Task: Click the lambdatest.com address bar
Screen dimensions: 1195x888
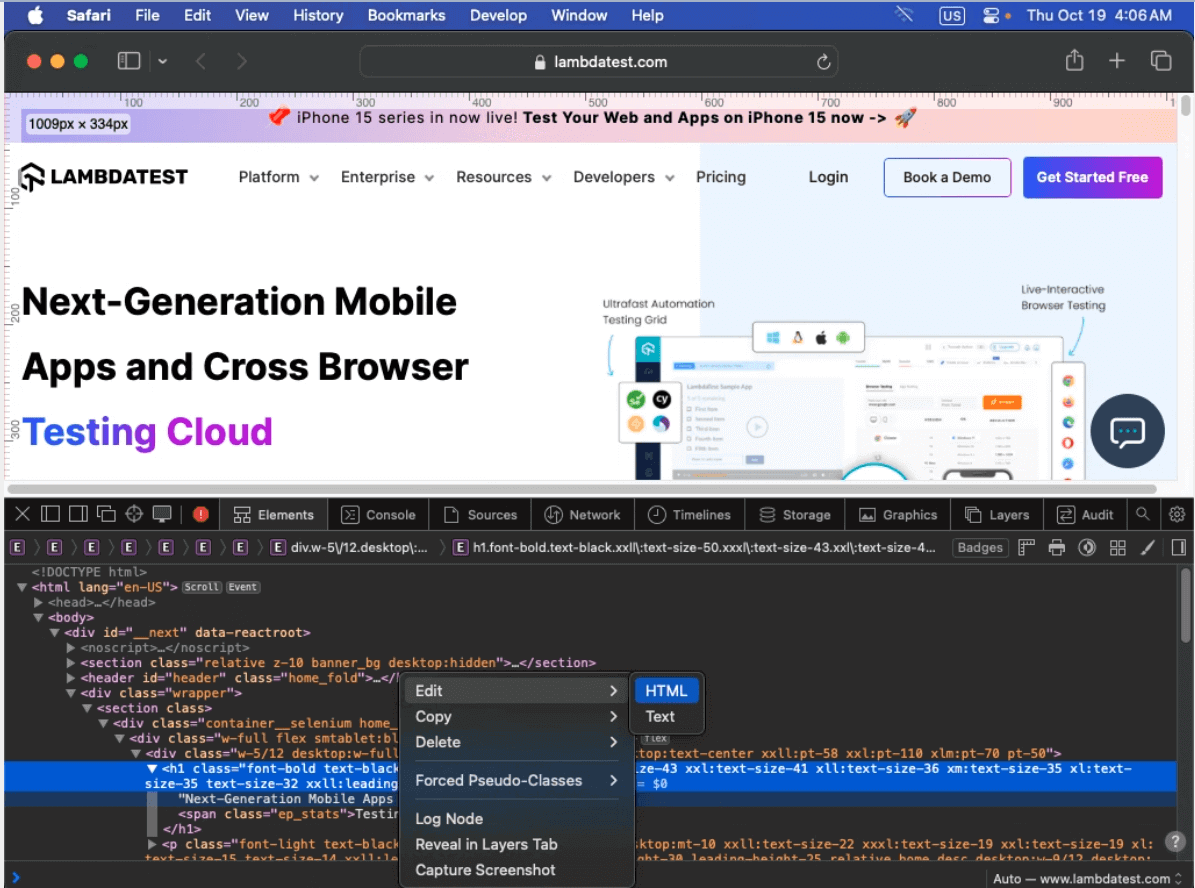Action: 598,61
